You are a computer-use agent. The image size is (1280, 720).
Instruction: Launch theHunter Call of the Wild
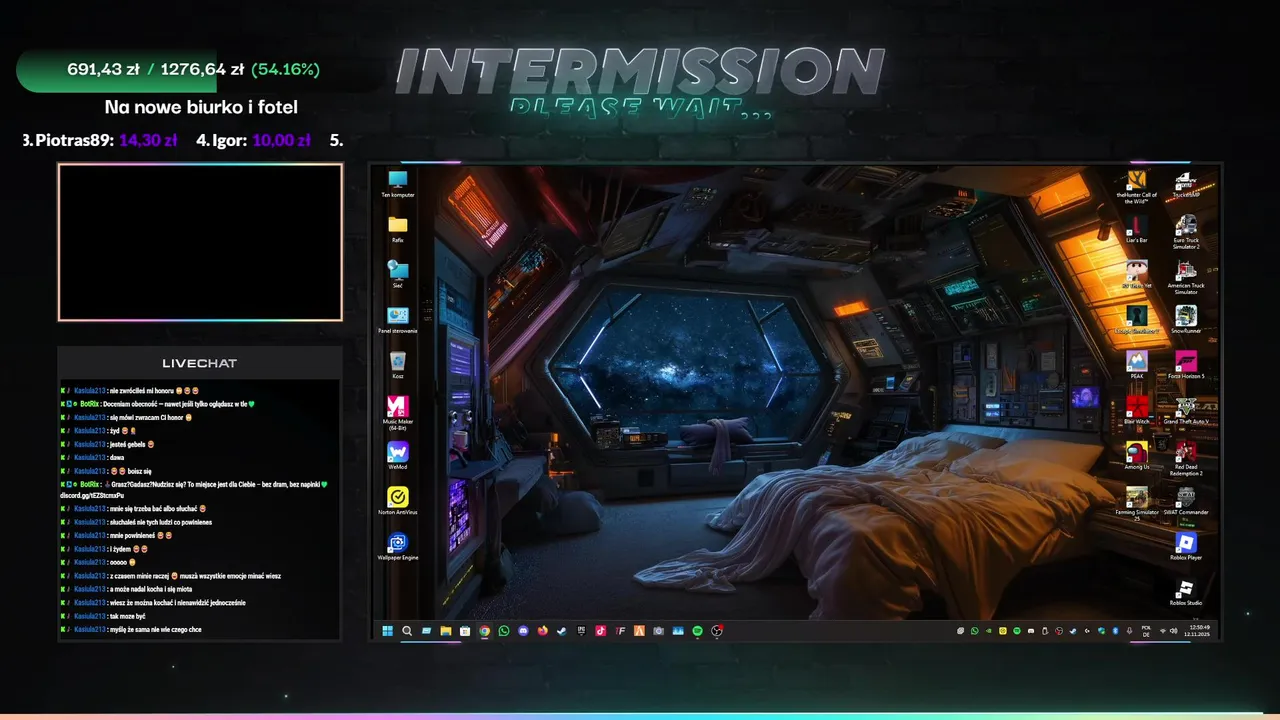coord(1137,187)
